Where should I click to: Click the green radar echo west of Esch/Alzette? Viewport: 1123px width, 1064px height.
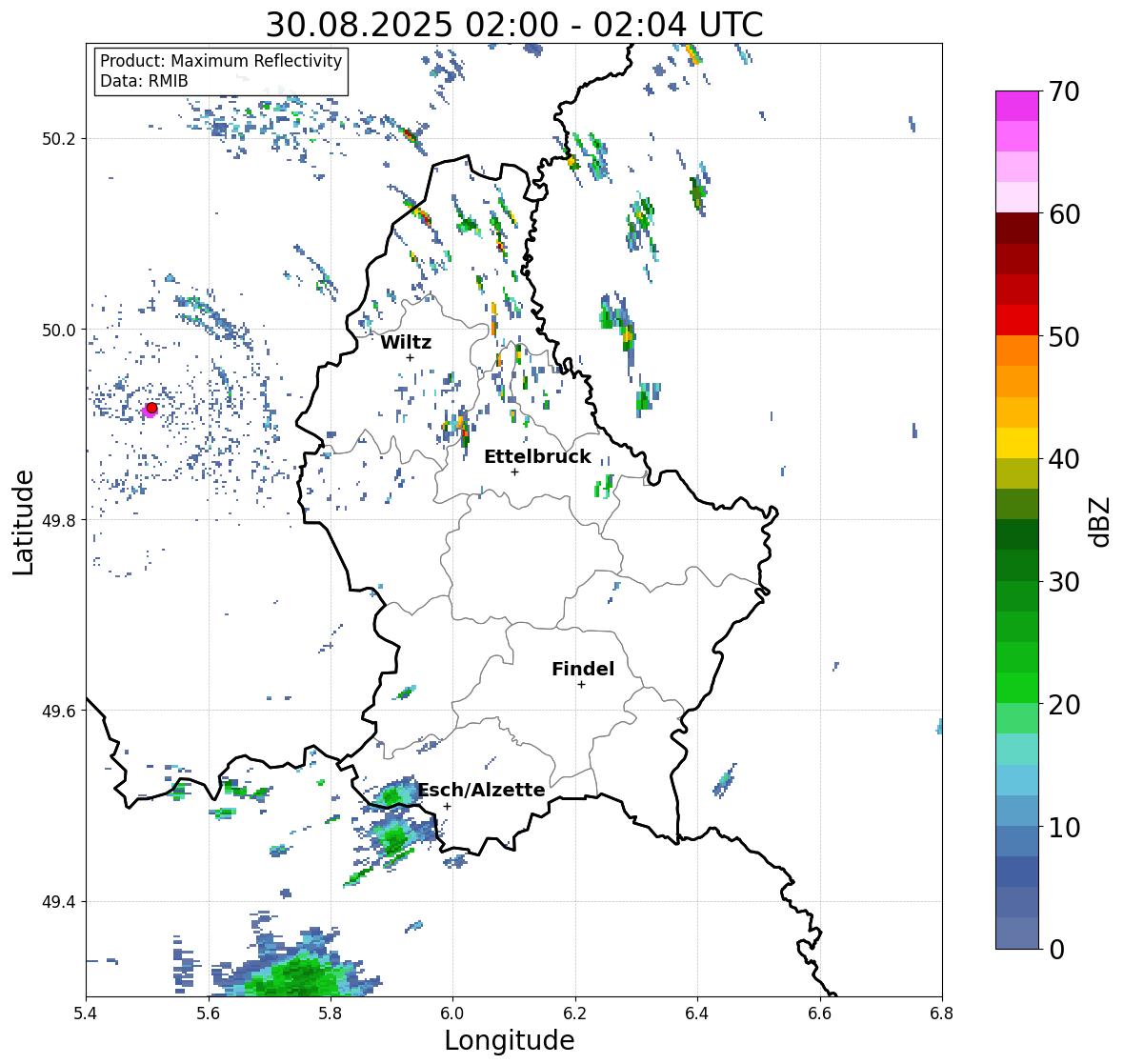(x=392, y=796)
